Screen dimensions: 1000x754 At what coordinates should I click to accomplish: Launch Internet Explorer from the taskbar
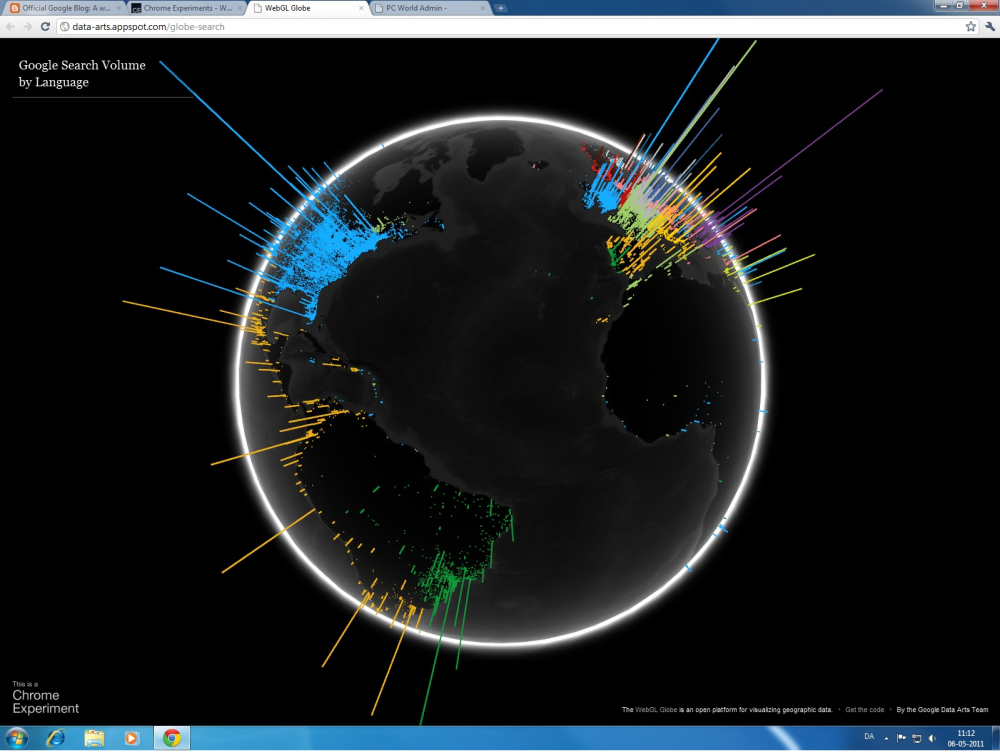point(56,739)
